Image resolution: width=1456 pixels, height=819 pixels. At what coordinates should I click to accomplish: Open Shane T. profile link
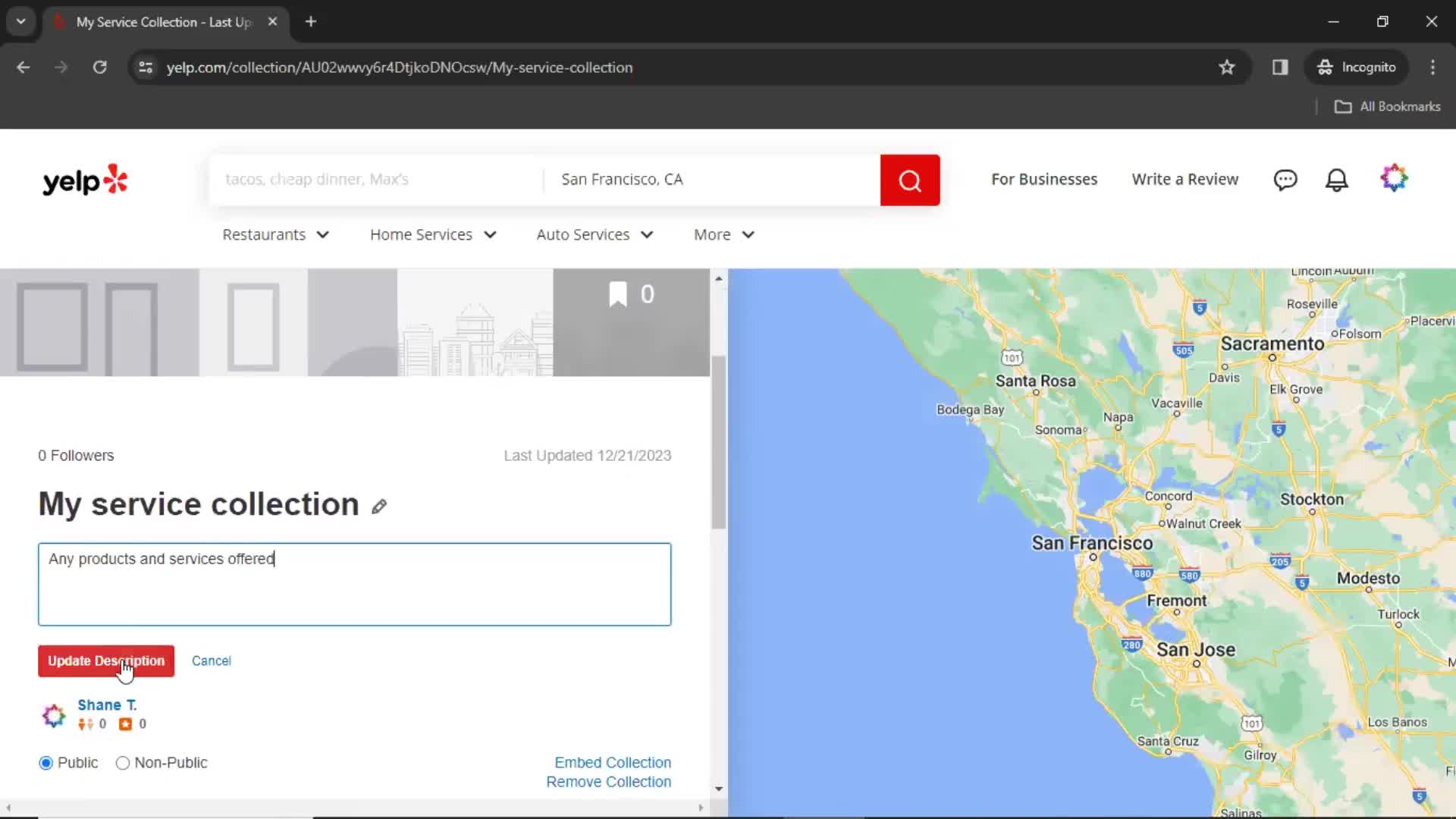pos(107,705)
